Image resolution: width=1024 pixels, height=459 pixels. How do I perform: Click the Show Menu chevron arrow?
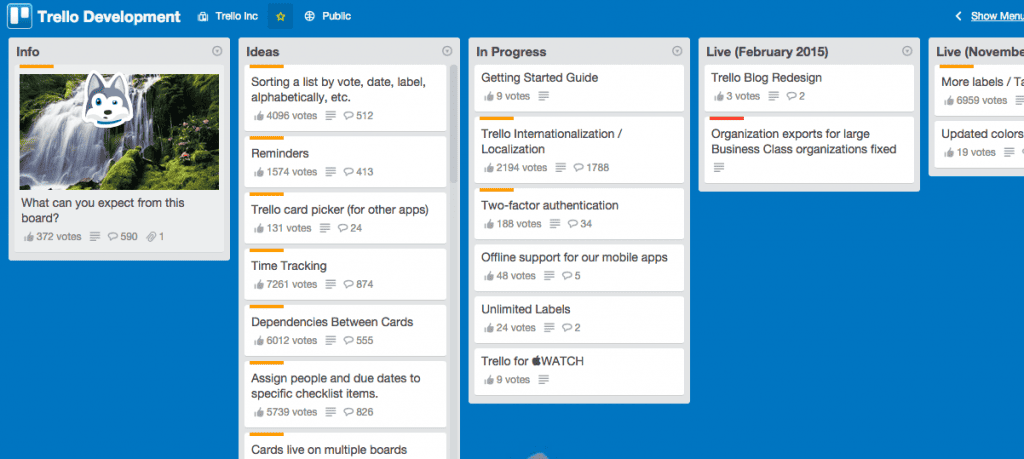[x=959, y=16]
